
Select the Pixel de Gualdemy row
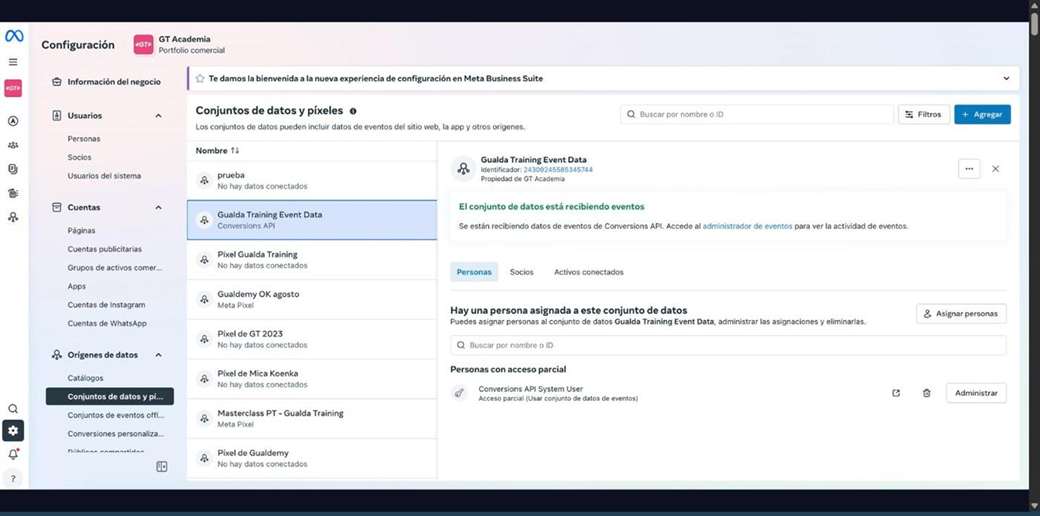[312, 458]
